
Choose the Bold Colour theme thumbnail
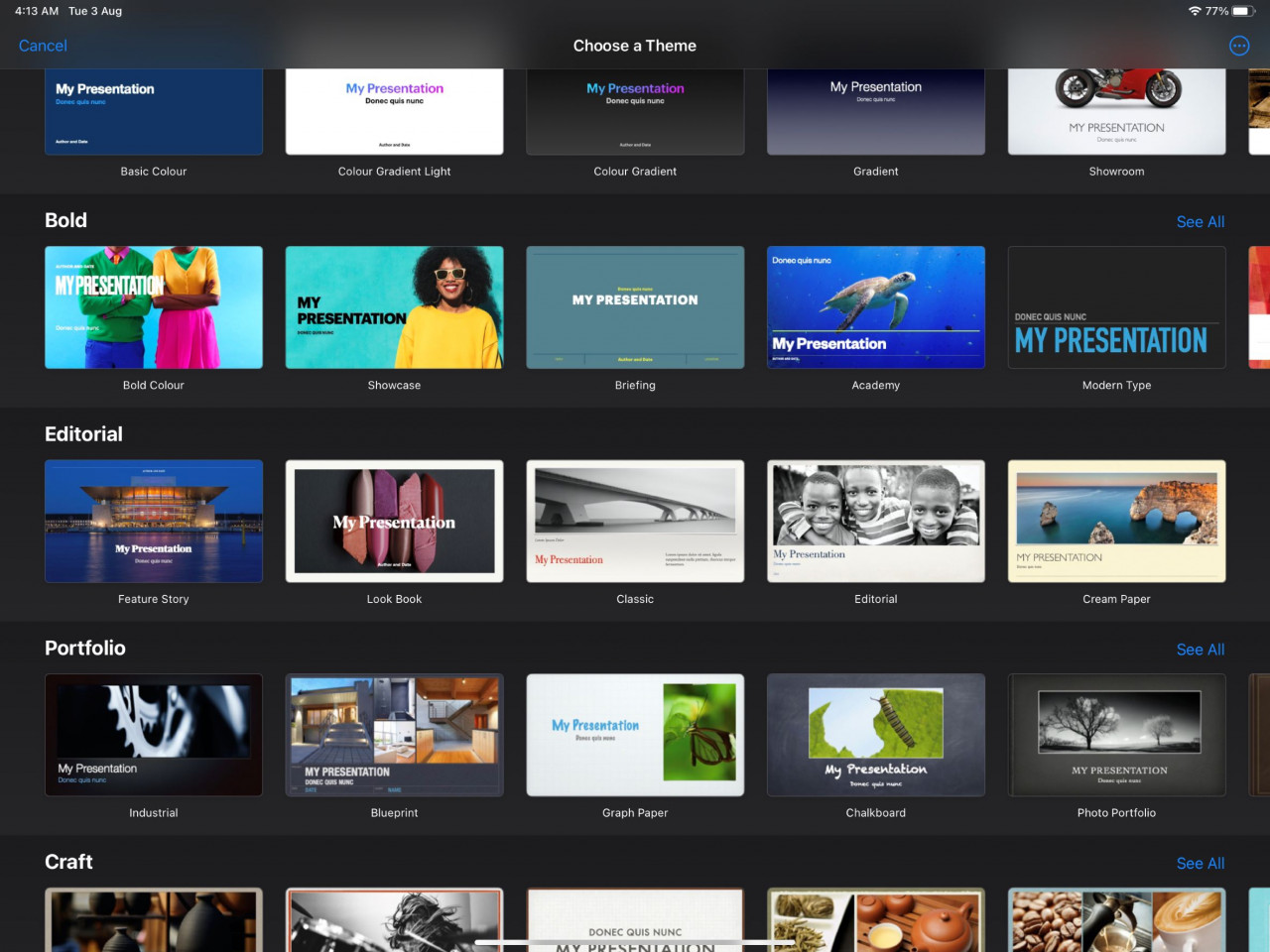tap(154, 307)
